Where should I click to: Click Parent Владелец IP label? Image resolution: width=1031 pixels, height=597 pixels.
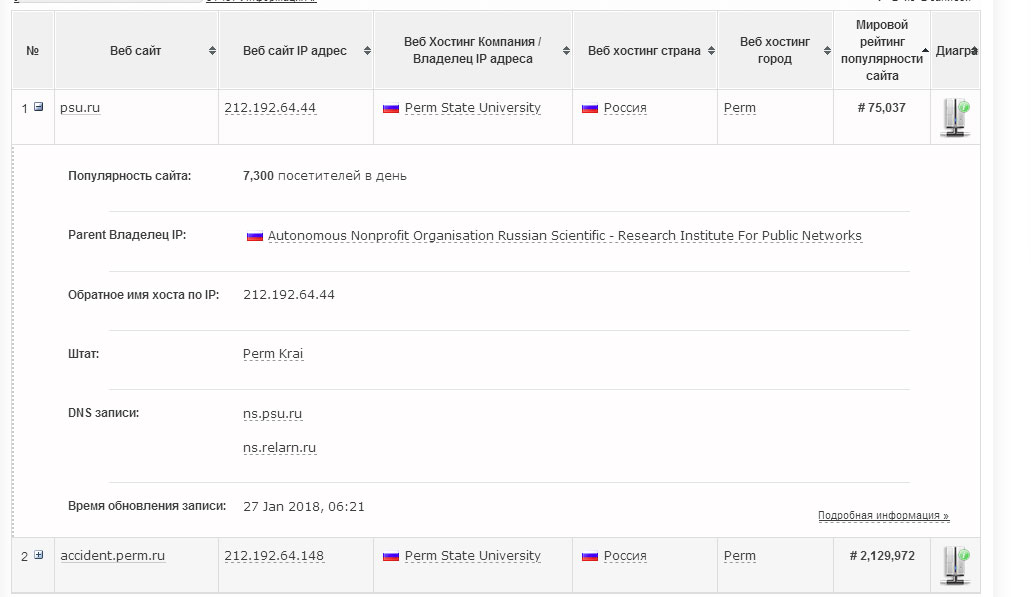[127, 235]
